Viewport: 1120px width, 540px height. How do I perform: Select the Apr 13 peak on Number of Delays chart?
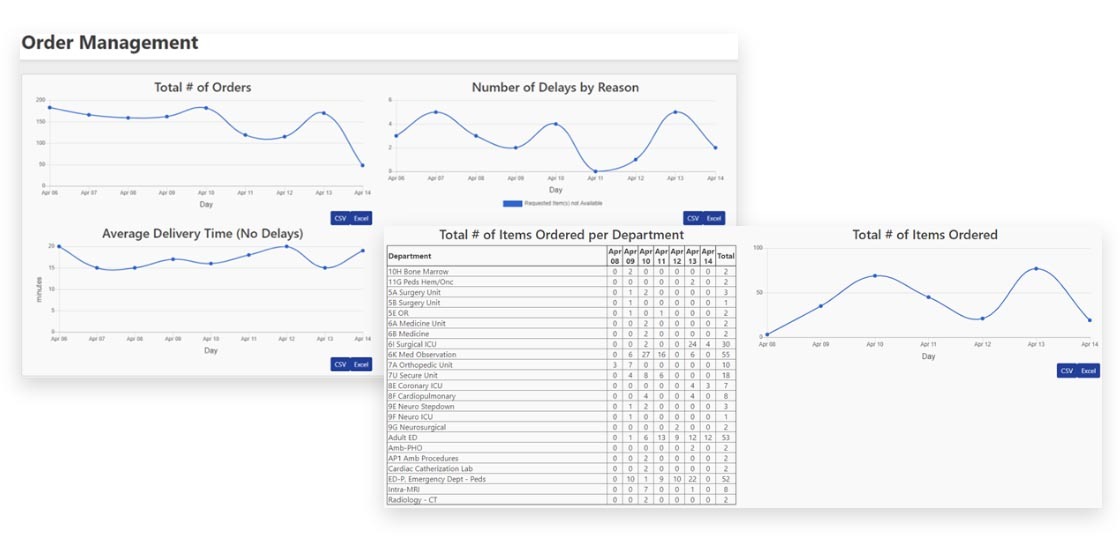click(675, 112)
